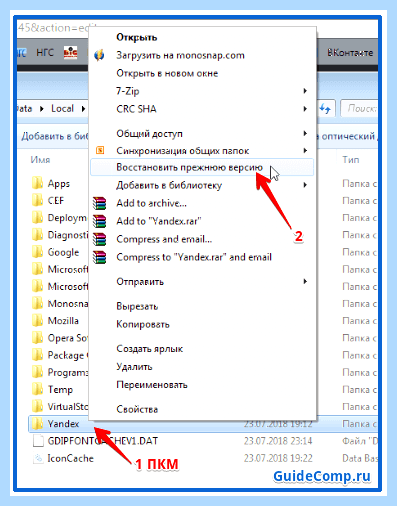
Task: Choose Восстановить прежнюю версию
Action: click(x=202, y=167)
